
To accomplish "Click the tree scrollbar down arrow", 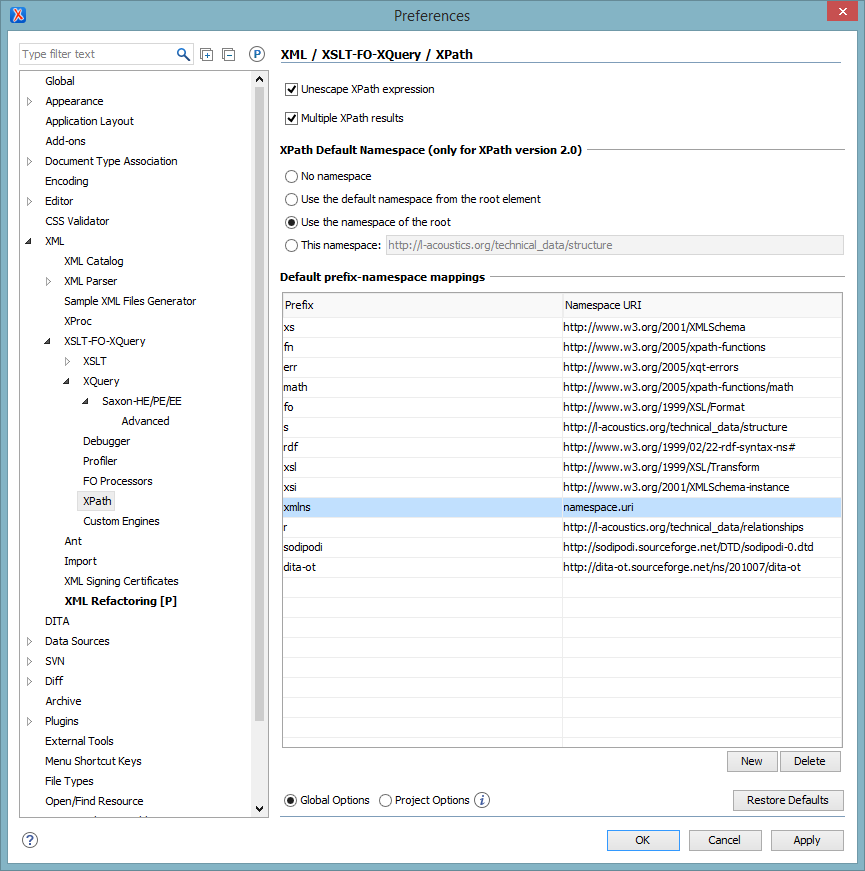I will 259,808.
